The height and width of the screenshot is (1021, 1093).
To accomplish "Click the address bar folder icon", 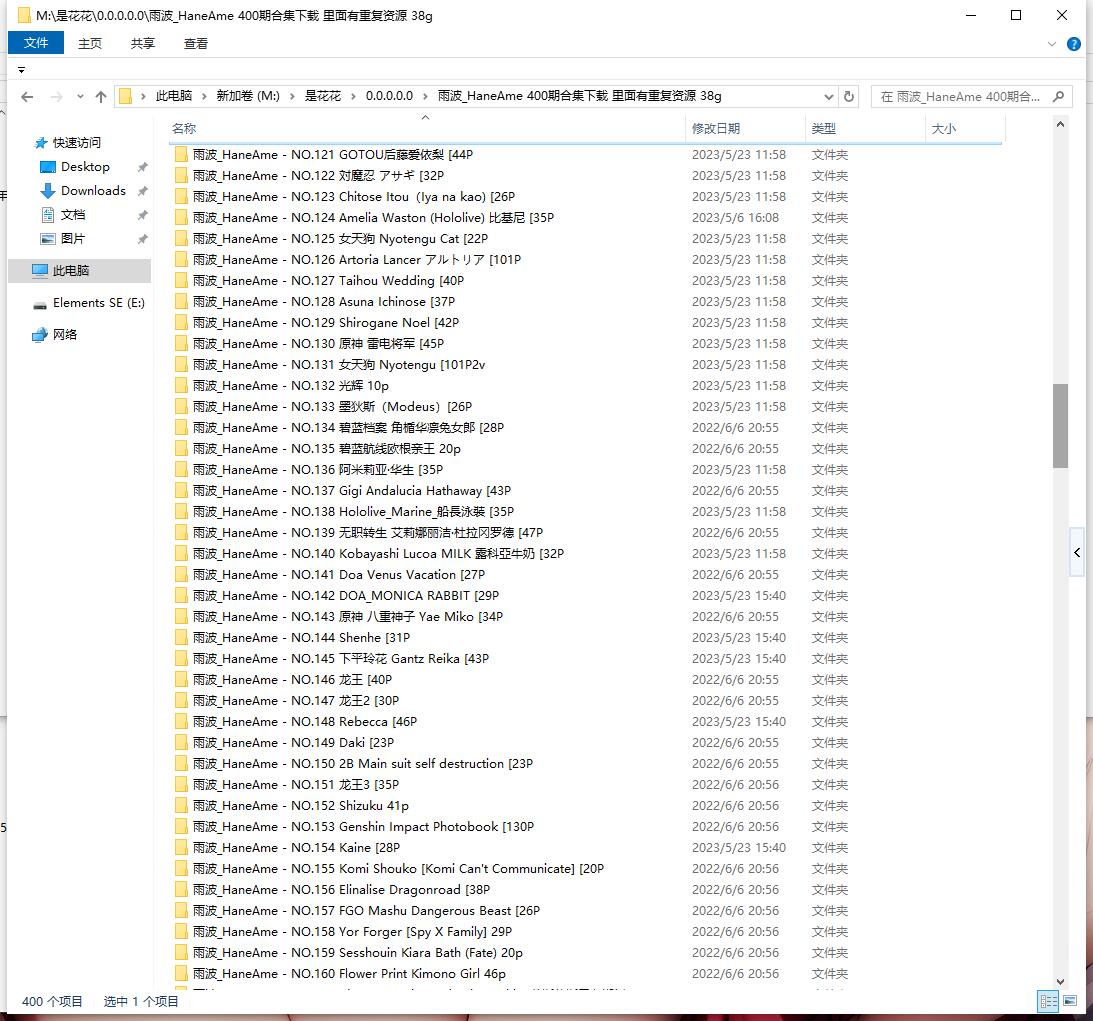I will (125, 96).
